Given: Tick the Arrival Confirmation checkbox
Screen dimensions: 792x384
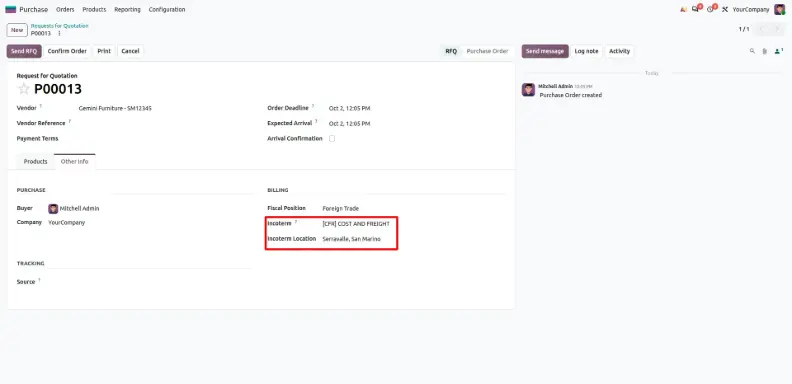Looking at the screenshot, I should (x=332, y=138).
